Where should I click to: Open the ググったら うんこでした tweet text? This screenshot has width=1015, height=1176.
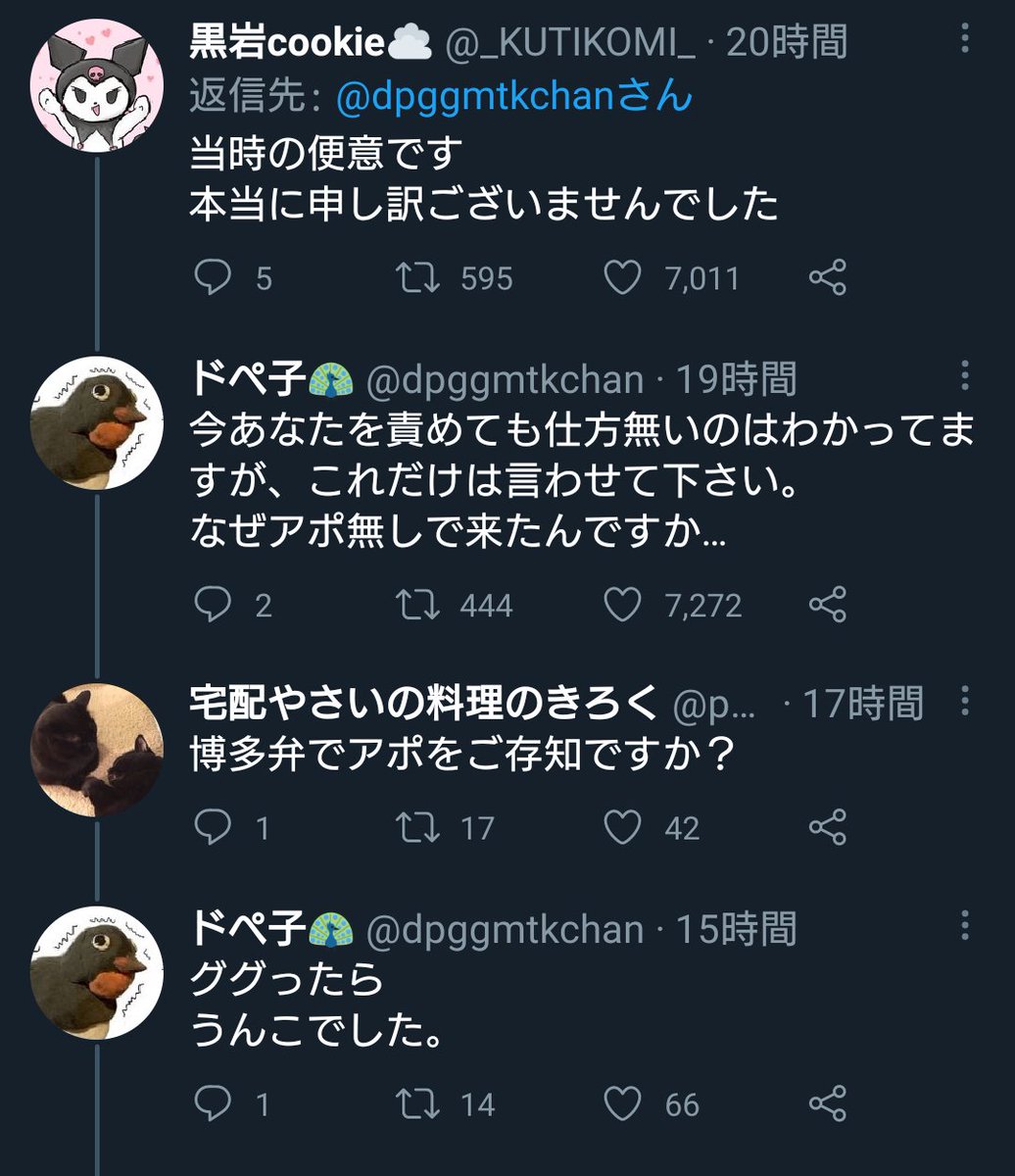click(x=314, y=1004)
